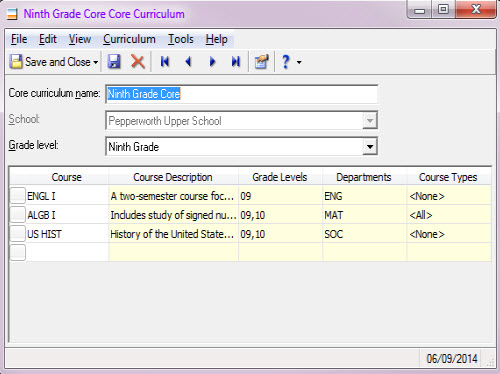Click the Departments column header
The width and height of the screenshot is (500, 374).
click(364, 177)
